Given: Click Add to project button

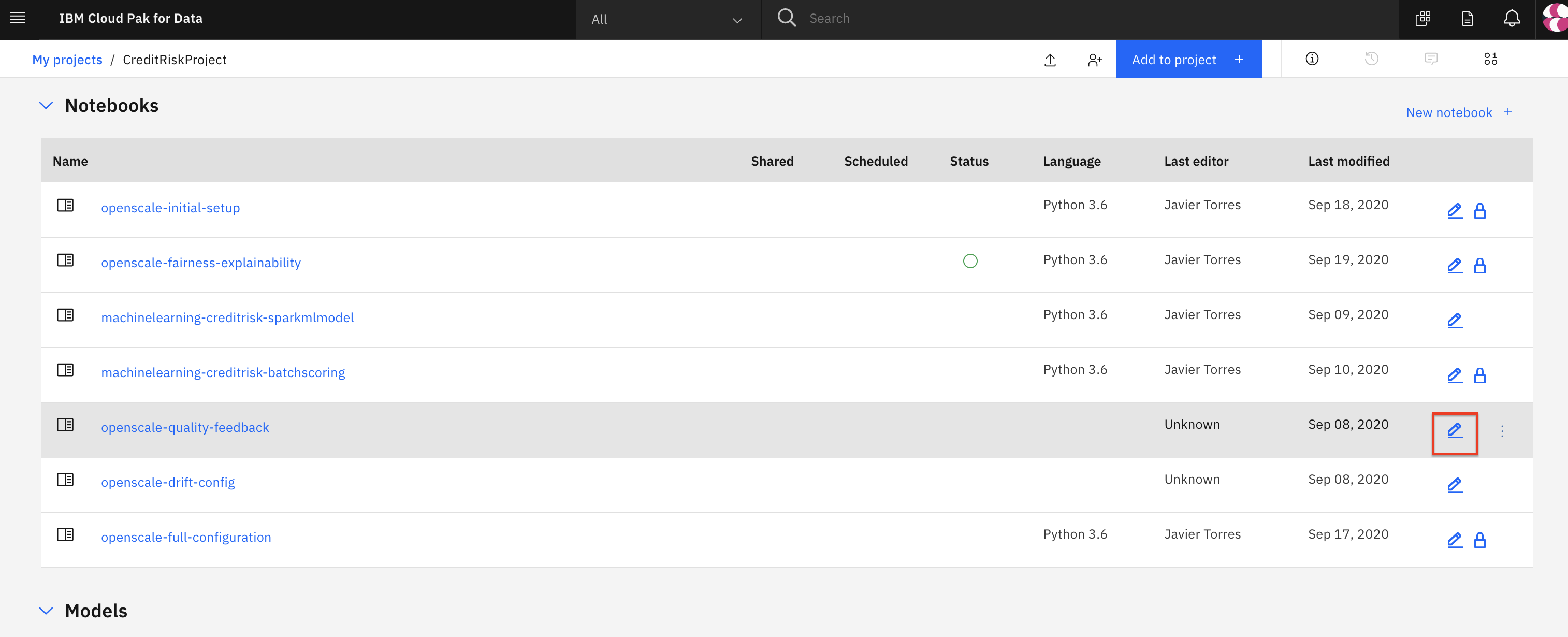Looking at the screenshot, I should pyautogui.click(x=1187, y=60).
